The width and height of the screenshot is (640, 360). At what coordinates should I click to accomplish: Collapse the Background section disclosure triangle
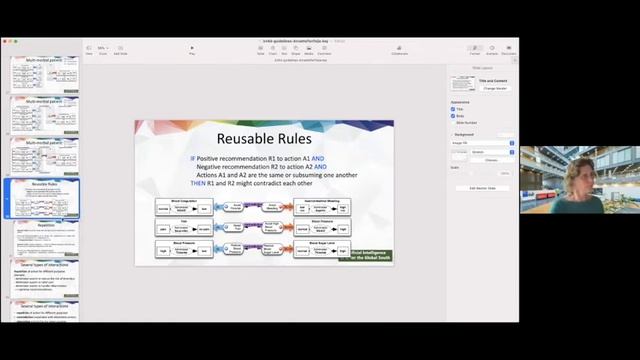click(x=452, y=134)
